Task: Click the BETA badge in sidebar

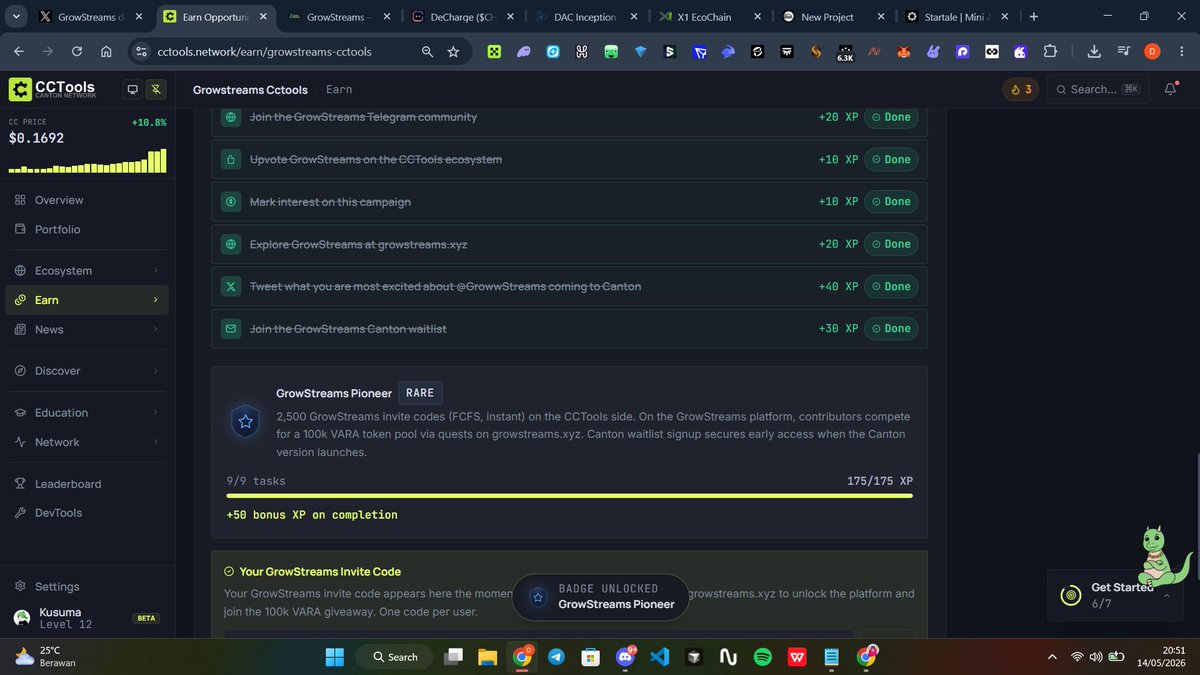Action: (x=146, y=618)
